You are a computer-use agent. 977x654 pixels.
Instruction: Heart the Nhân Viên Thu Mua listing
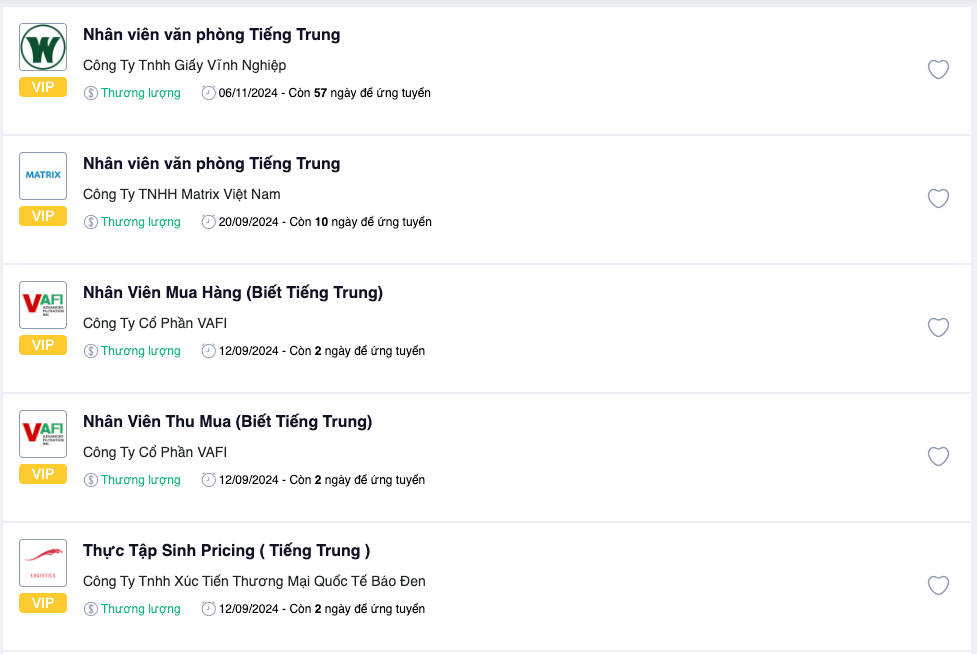pos(938,456)
